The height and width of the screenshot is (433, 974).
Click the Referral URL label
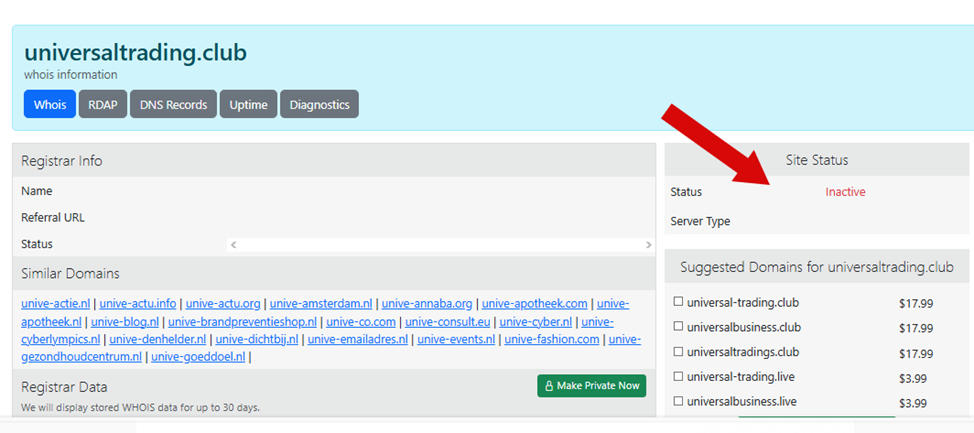53,218
